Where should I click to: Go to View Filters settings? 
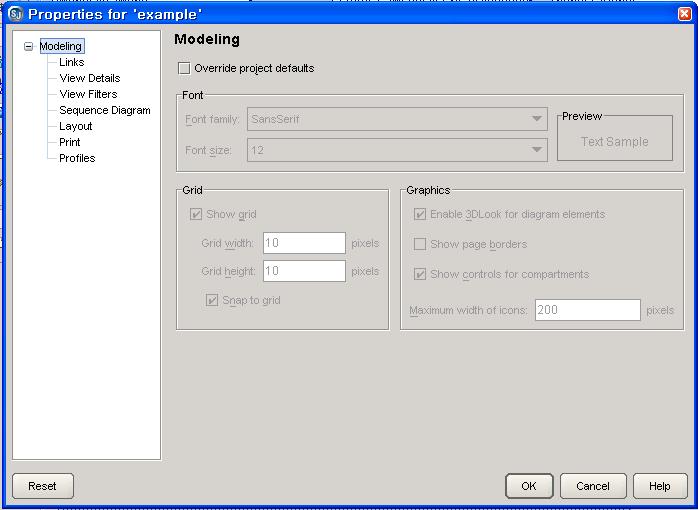pos(88,94)
